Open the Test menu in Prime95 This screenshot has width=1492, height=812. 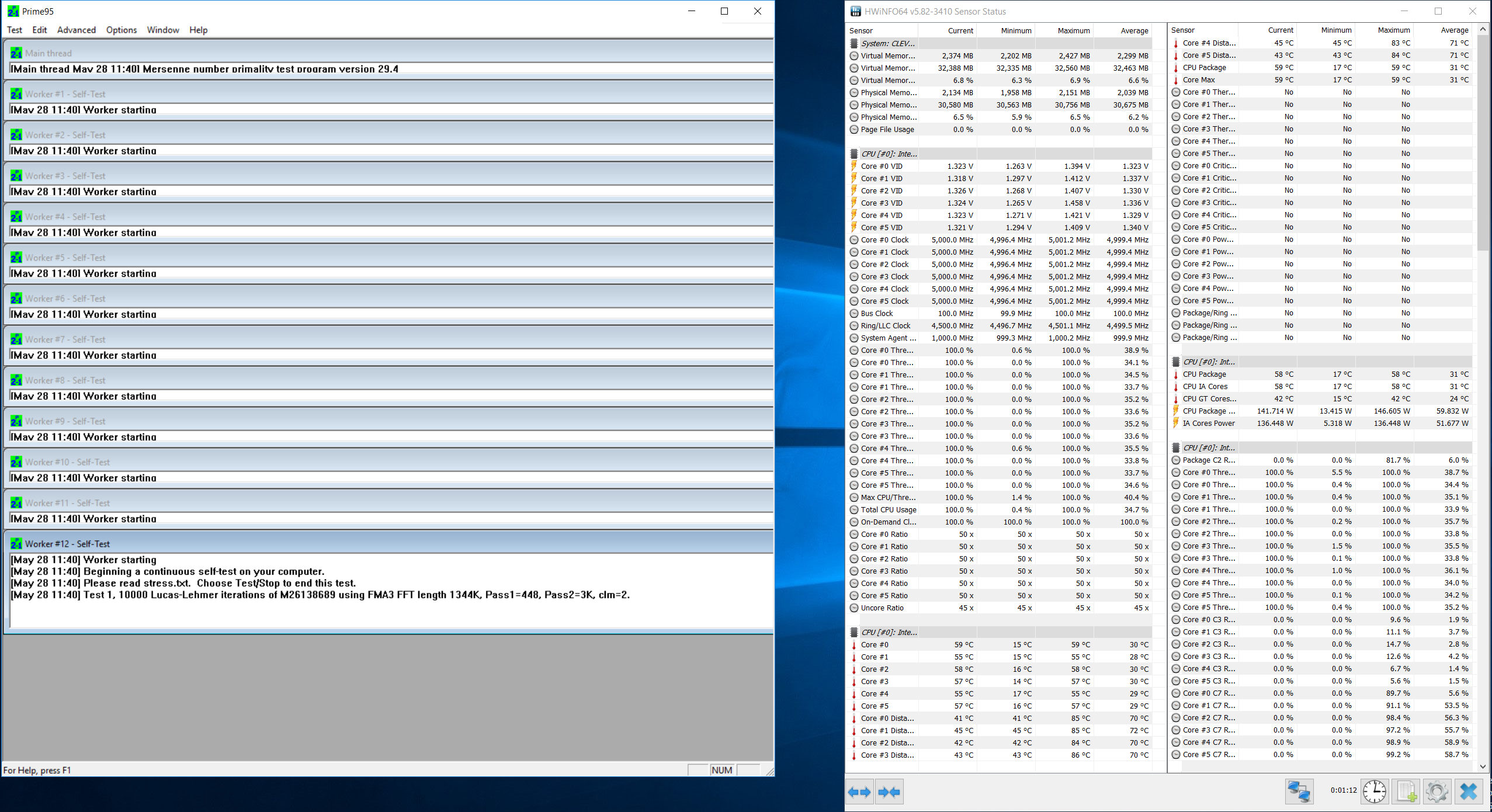[x=14, y=30]
